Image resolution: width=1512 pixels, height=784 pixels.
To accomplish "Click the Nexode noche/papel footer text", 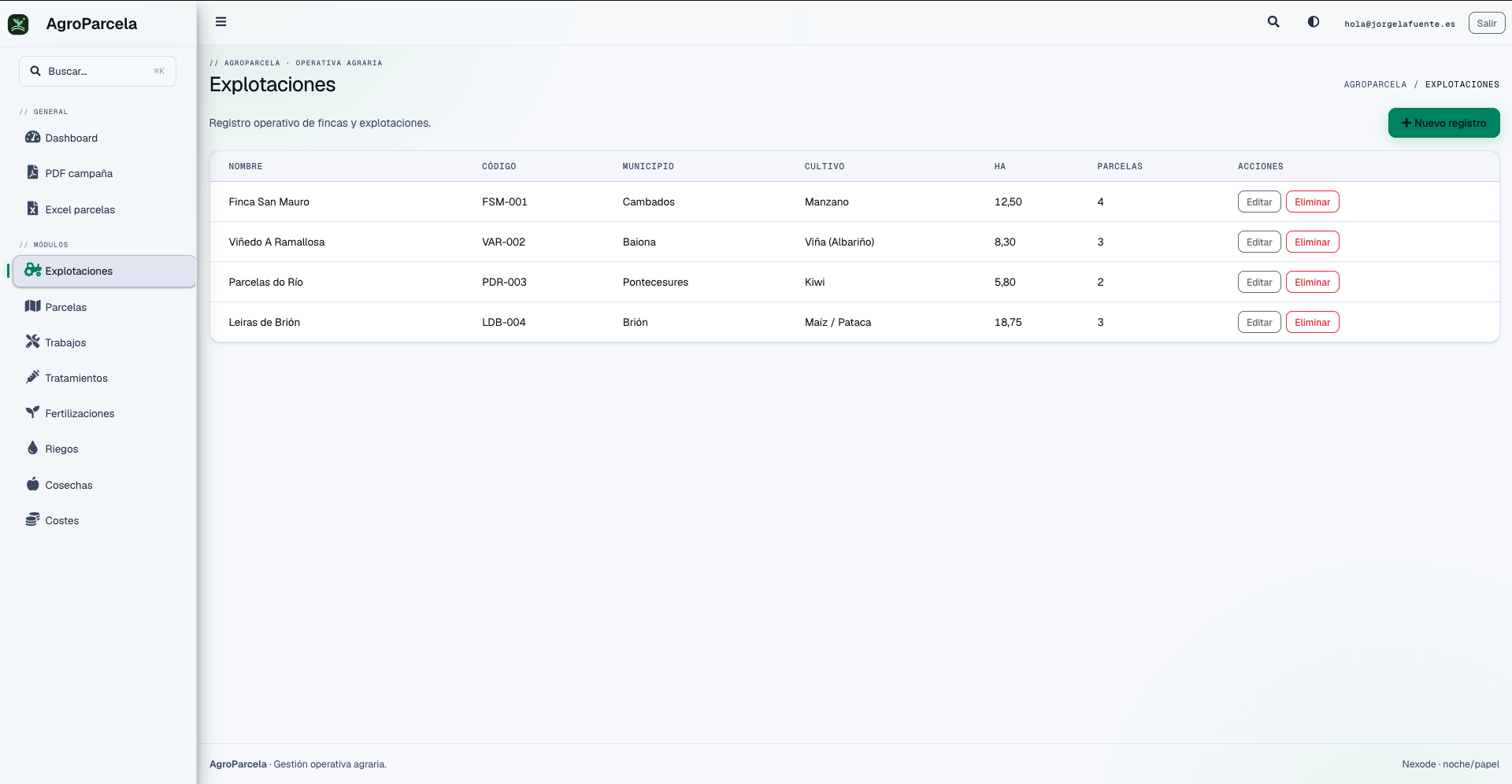I will tap(1451, 764).
